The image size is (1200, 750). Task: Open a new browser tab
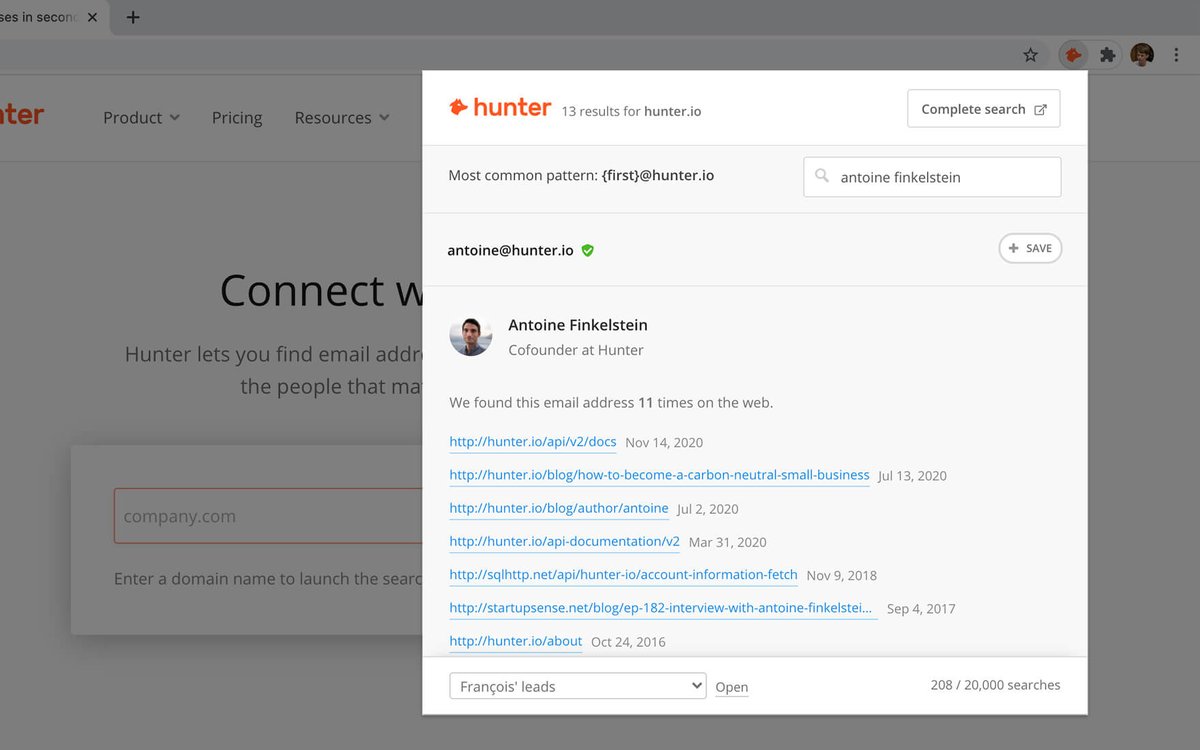point(133,17)
